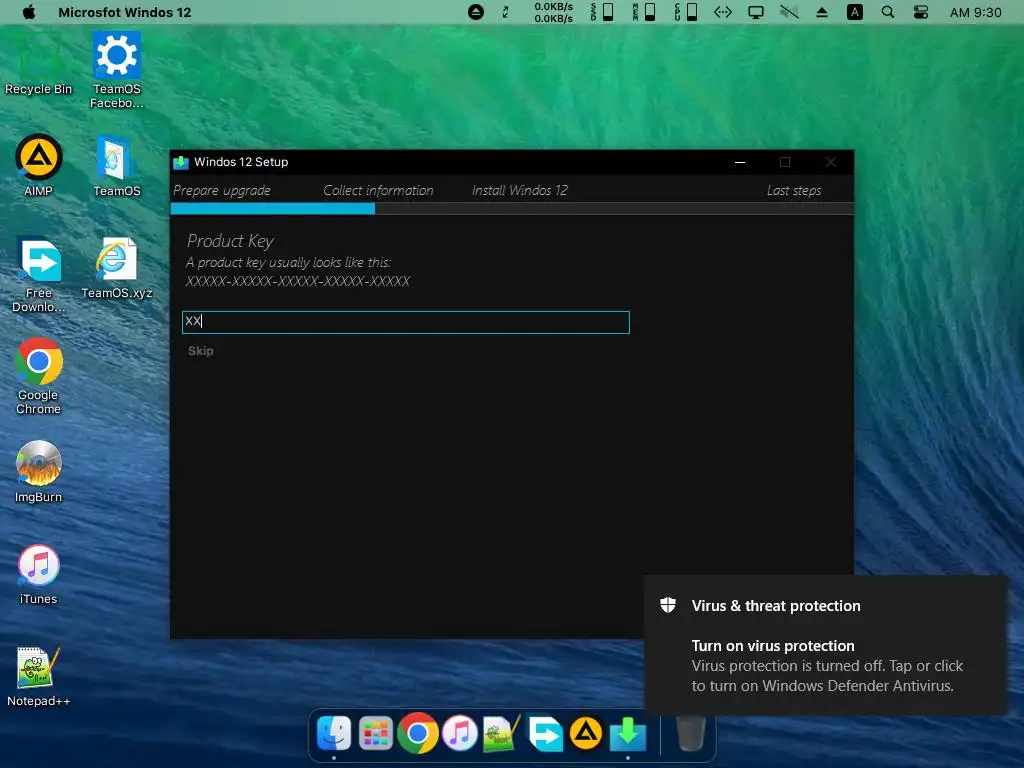
Task: Click the display monitor icon in menu bar
Action: point(756,12)
